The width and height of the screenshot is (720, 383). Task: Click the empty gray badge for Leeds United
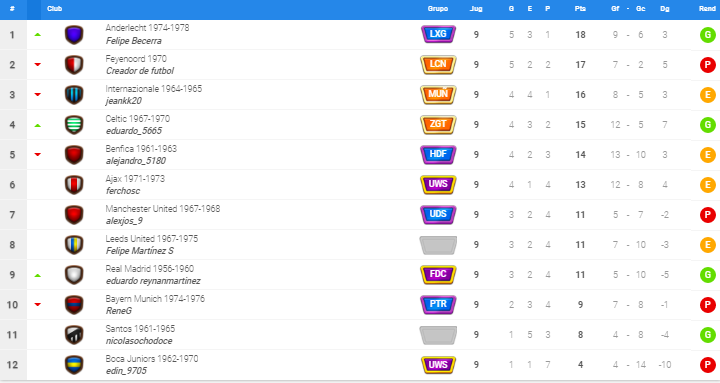point(438,245)
